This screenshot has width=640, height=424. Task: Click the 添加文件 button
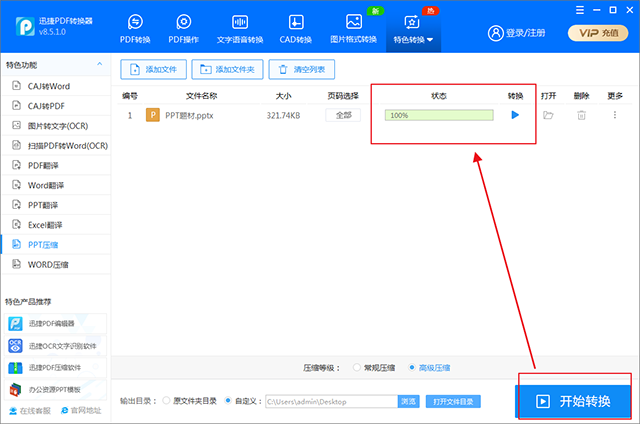(153, 69)
